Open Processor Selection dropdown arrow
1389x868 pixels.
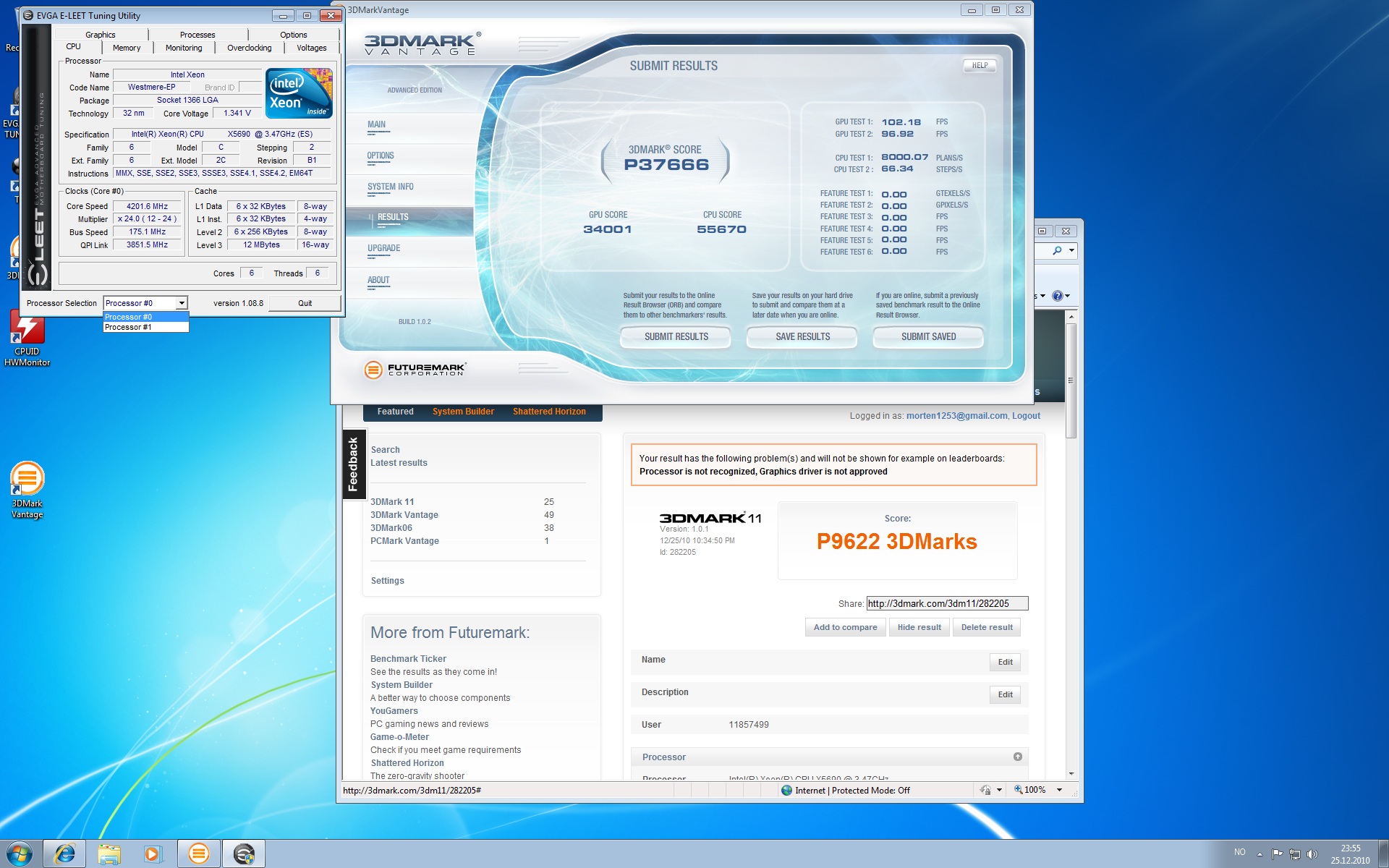182,303
